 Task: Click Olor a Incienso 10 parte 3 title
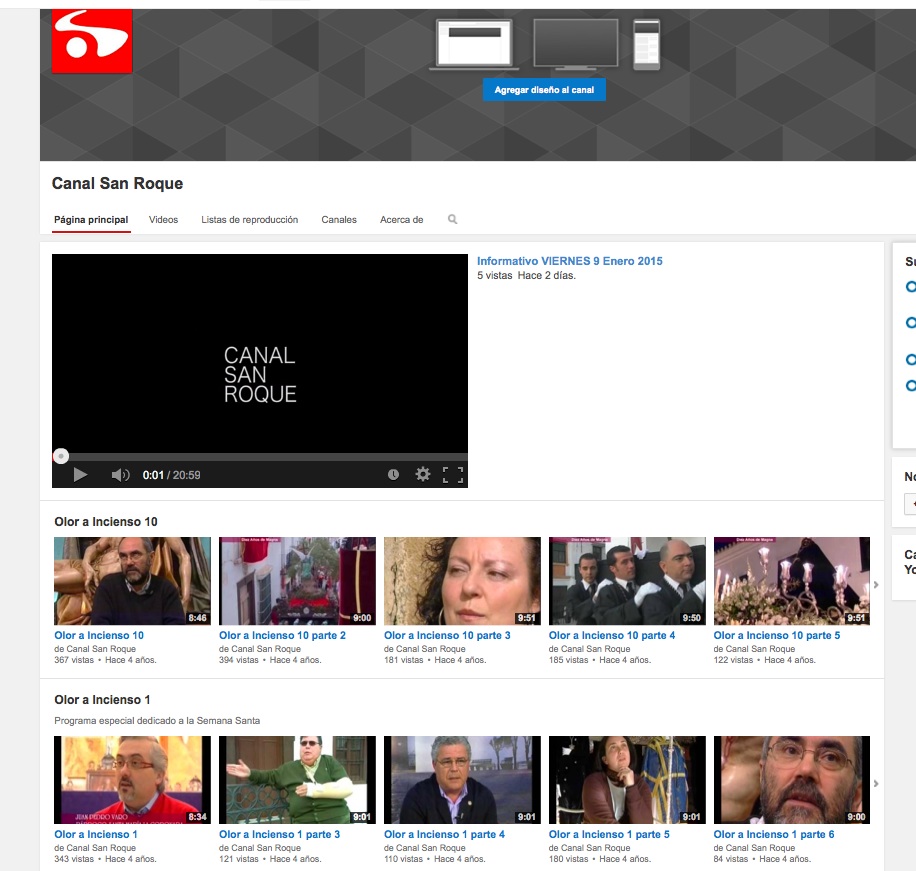click(x=447, y=636)
